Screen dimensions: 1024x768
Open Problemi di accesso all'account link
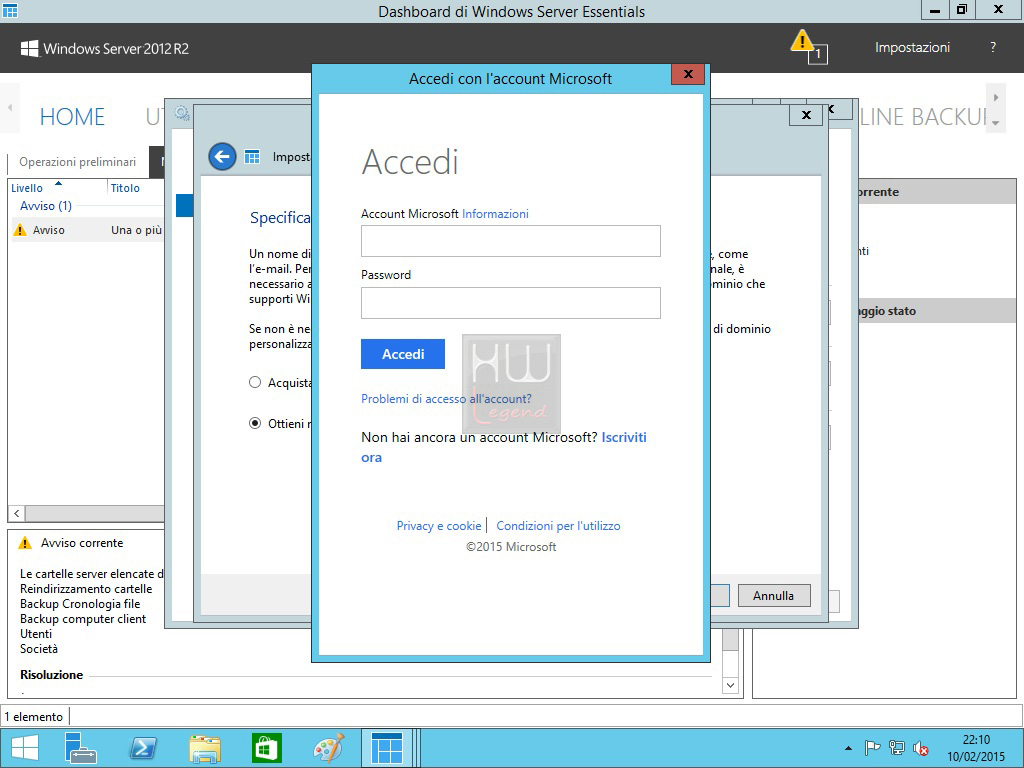coord(446,398)
